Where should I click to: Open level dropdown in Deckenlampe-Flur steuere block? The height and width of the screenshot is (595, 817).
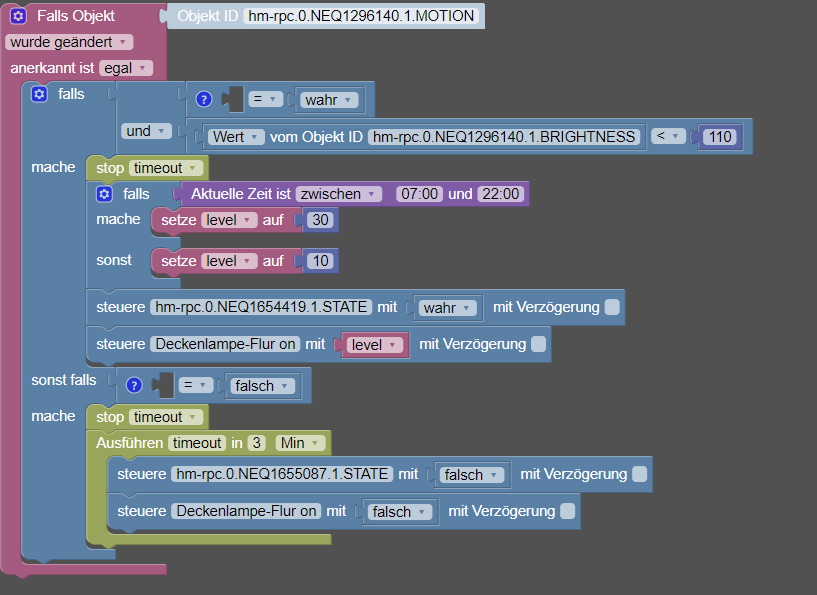375,345
